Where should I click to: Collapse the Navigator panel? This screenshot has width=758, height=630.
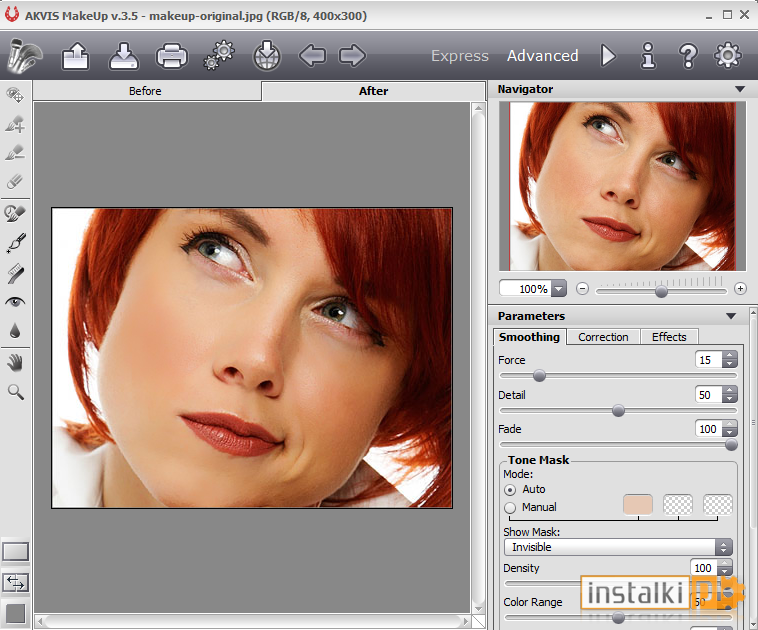(740, 89)
